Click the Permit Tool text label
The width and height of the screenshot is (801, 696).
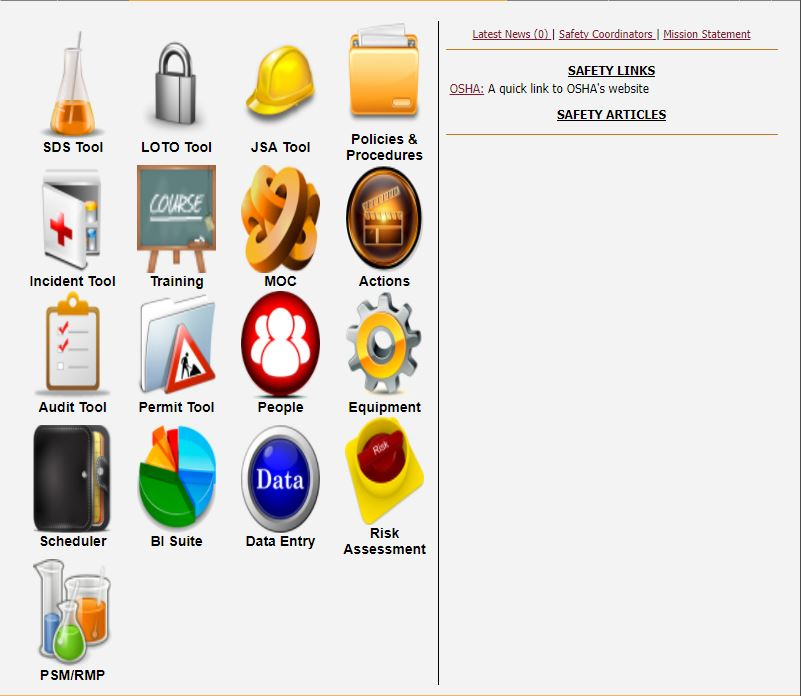point(176,407)
